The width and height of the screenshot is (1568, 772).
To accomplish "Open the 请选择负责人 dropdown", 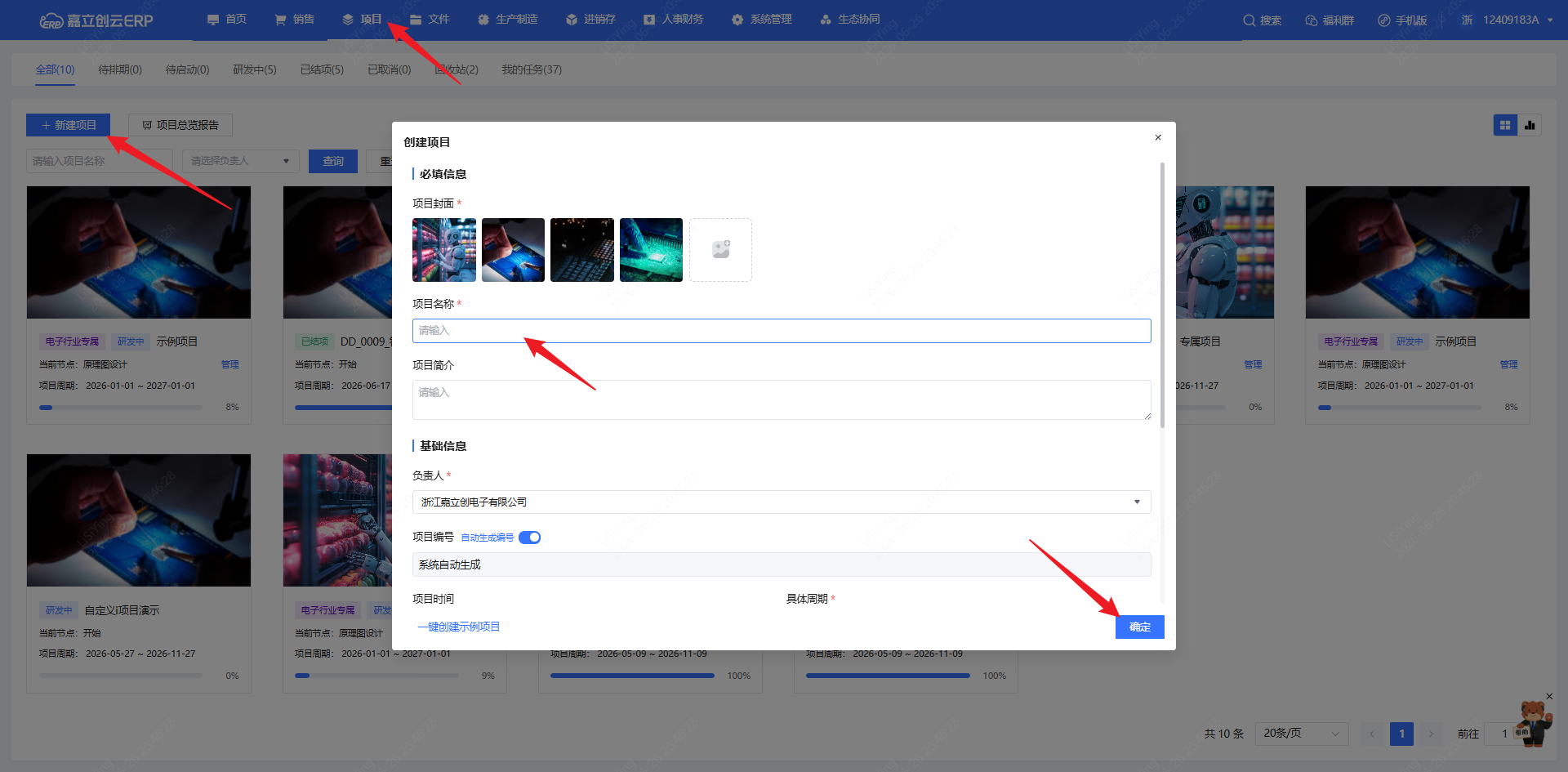I will [241, 161].
